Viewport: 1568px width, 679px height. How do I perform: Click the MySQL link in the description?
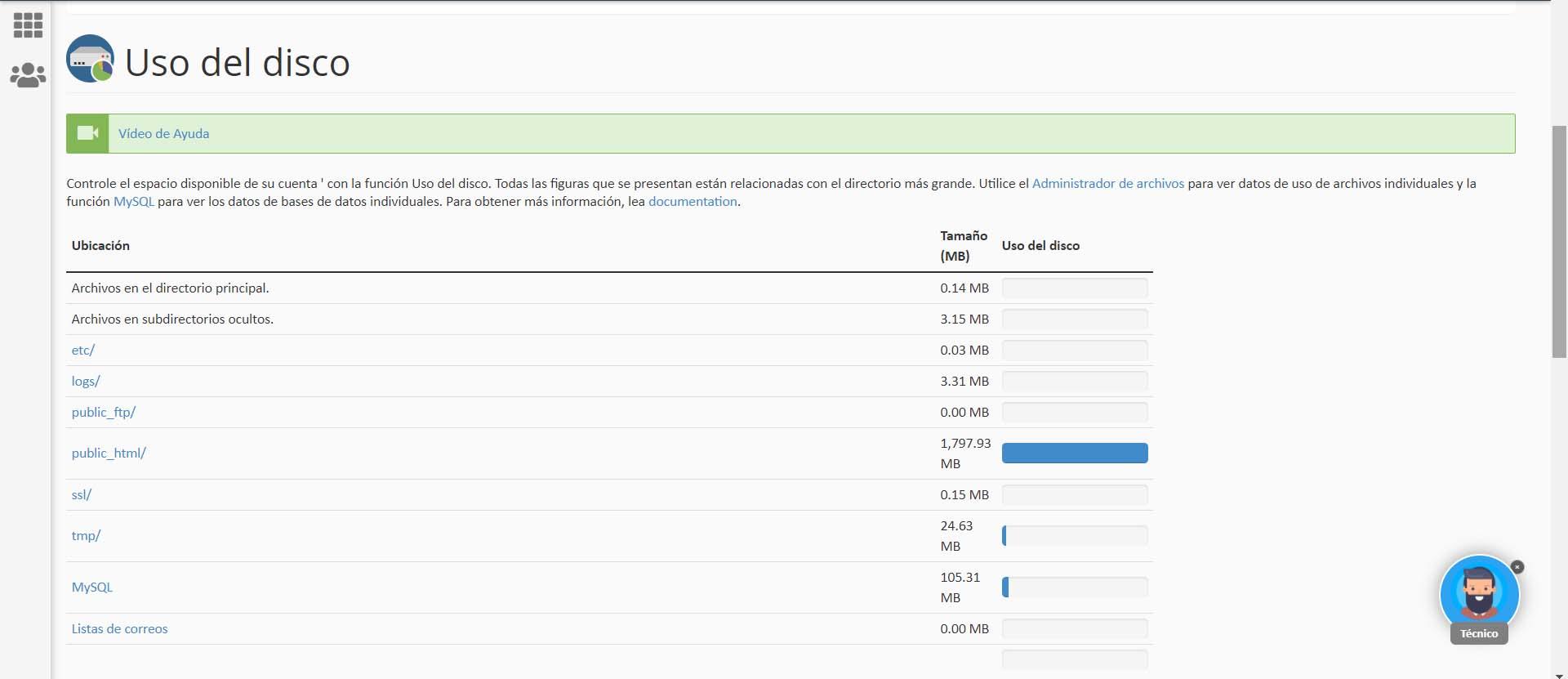click(133, 202)
